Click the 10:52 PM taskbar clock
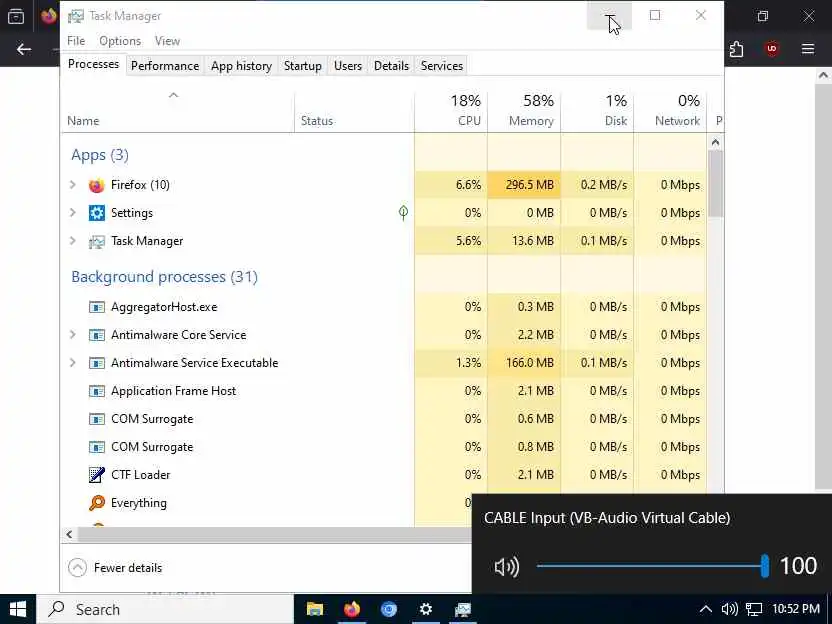 pos(795,609)
